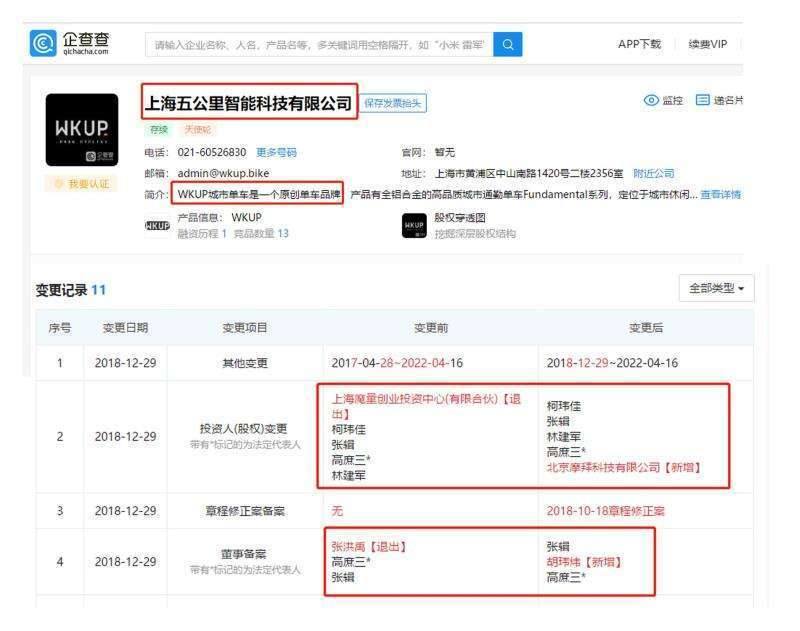Click 章程修正案备案 in row 3
Image resolution: width=800 pixels, height=631 pixels.
tap(245, 511)
